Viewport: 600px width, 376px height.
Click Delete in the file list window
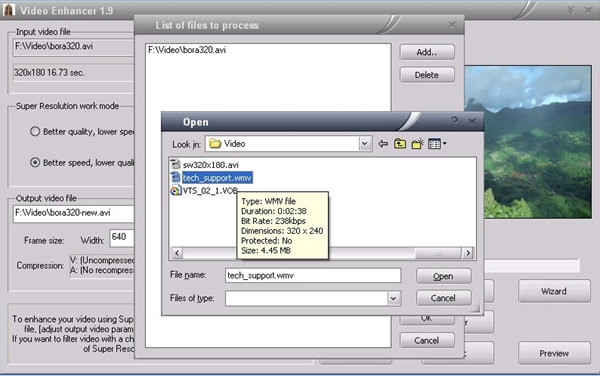(x=427, y=75)
